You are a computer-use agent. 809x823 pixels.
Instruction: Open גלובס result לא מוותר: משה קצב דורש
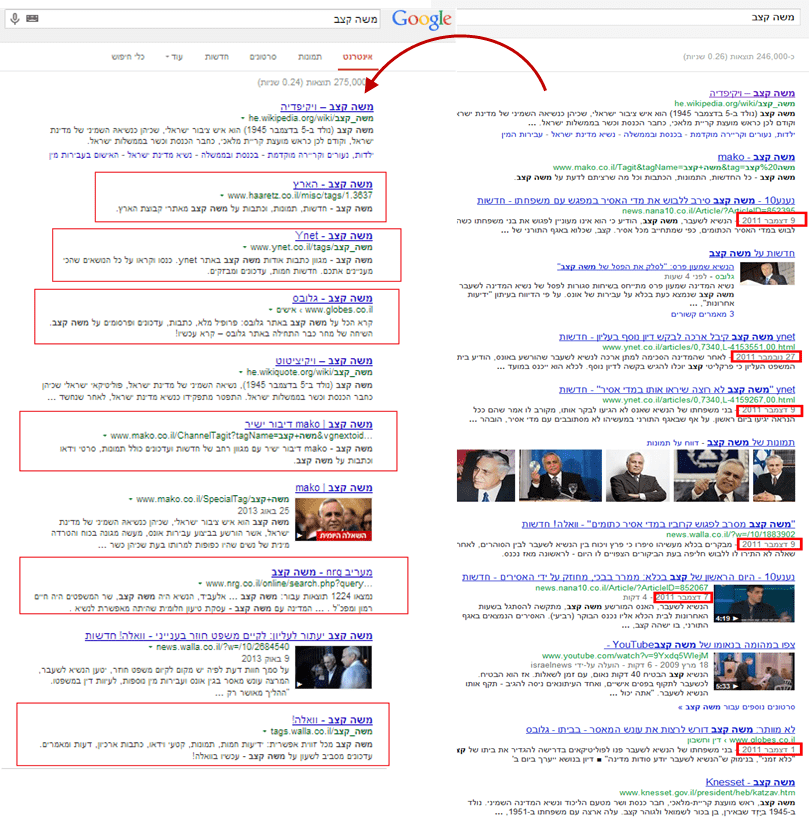pyautogui.click(x=660, y=730)
